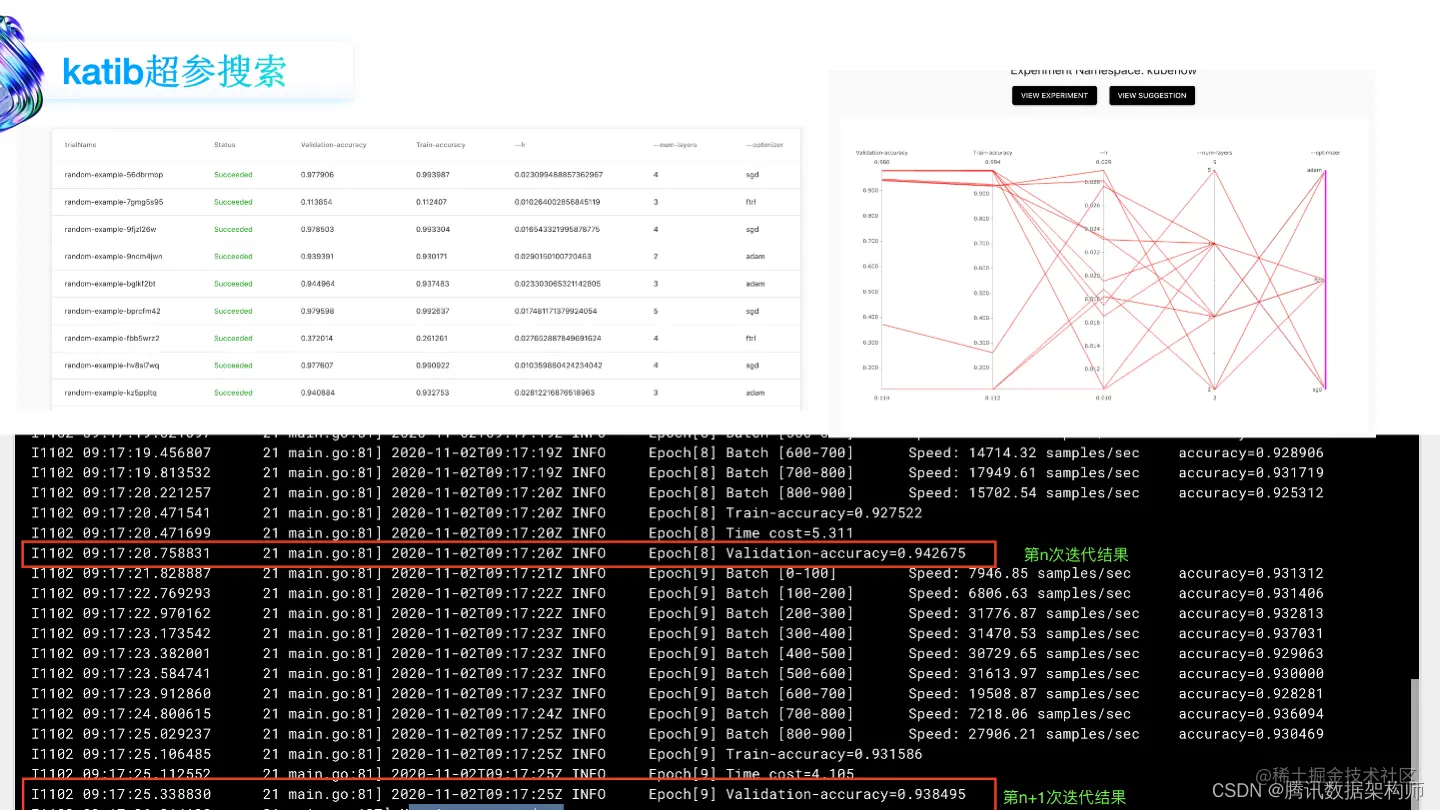Select log line Epoch[8] Train-accuracy=0.927522
The height and width of the screenshot is (810, 1440).
[477, 513]
